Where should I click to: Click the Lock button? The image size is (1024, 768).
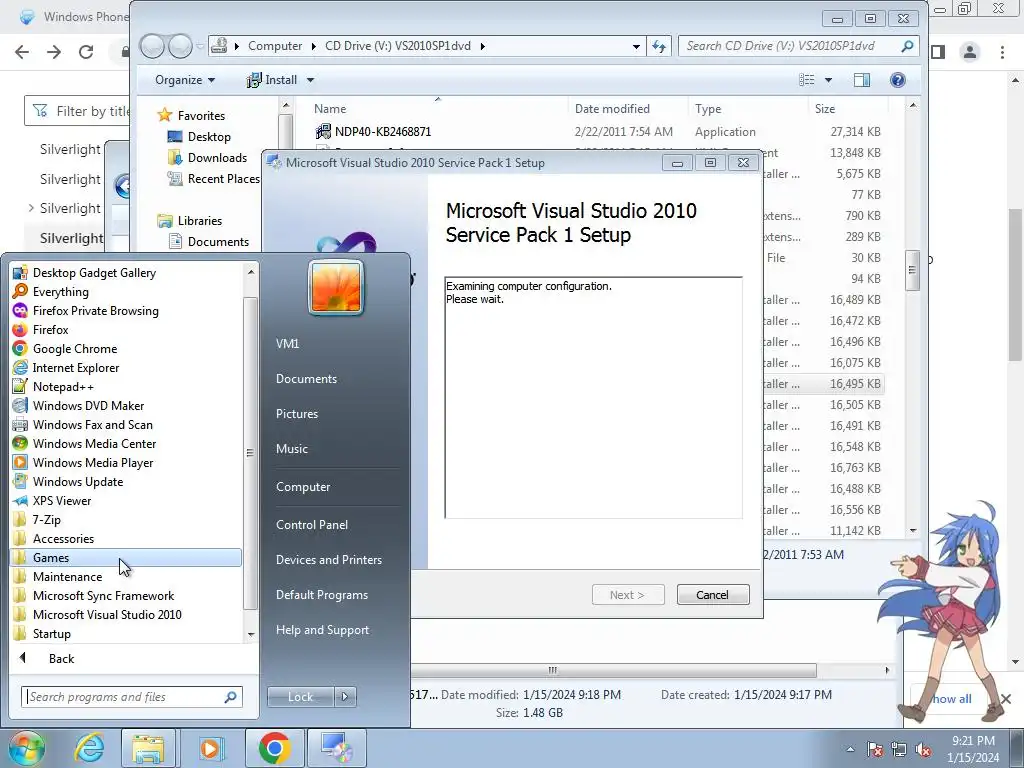point(300,697)
